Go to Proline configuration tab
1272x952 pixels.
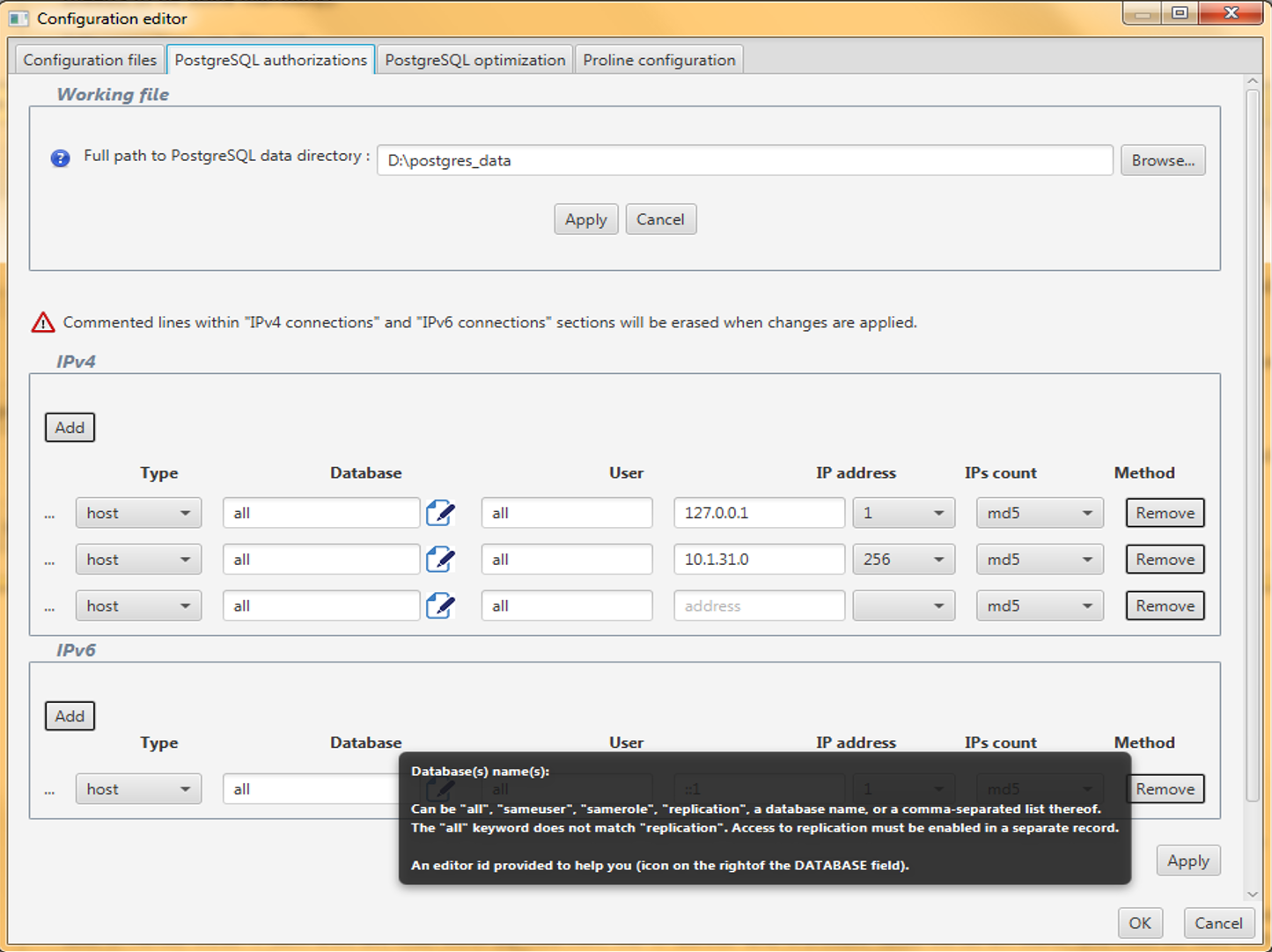[x=658, y=60]
